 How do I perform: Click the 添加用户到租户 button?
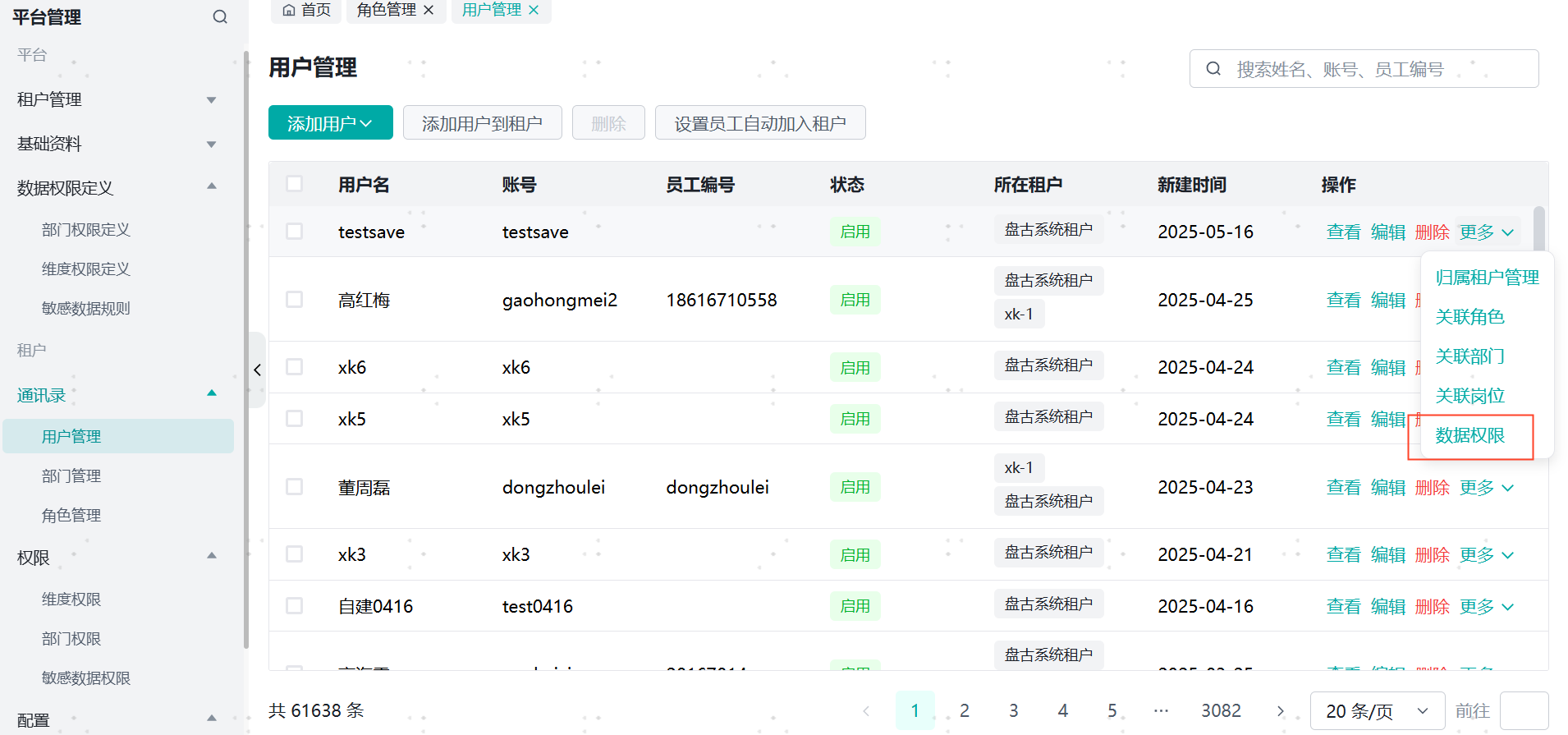[x=482, y=123]
